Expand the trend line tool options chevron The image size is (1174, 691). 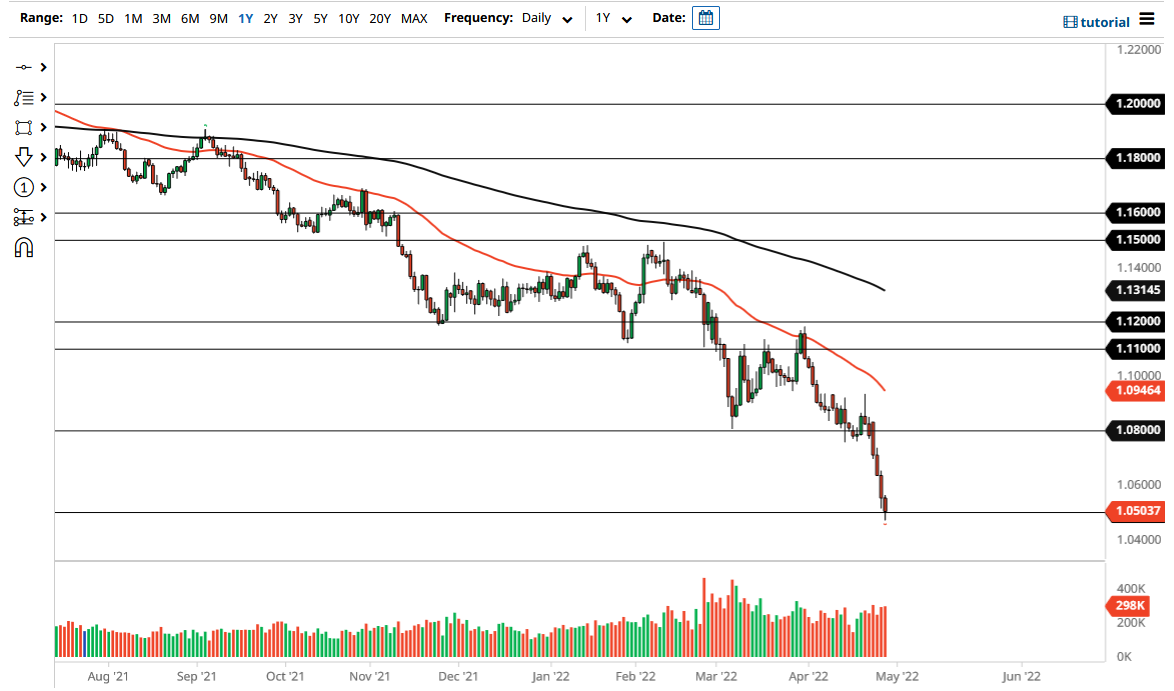coord(41,68)
